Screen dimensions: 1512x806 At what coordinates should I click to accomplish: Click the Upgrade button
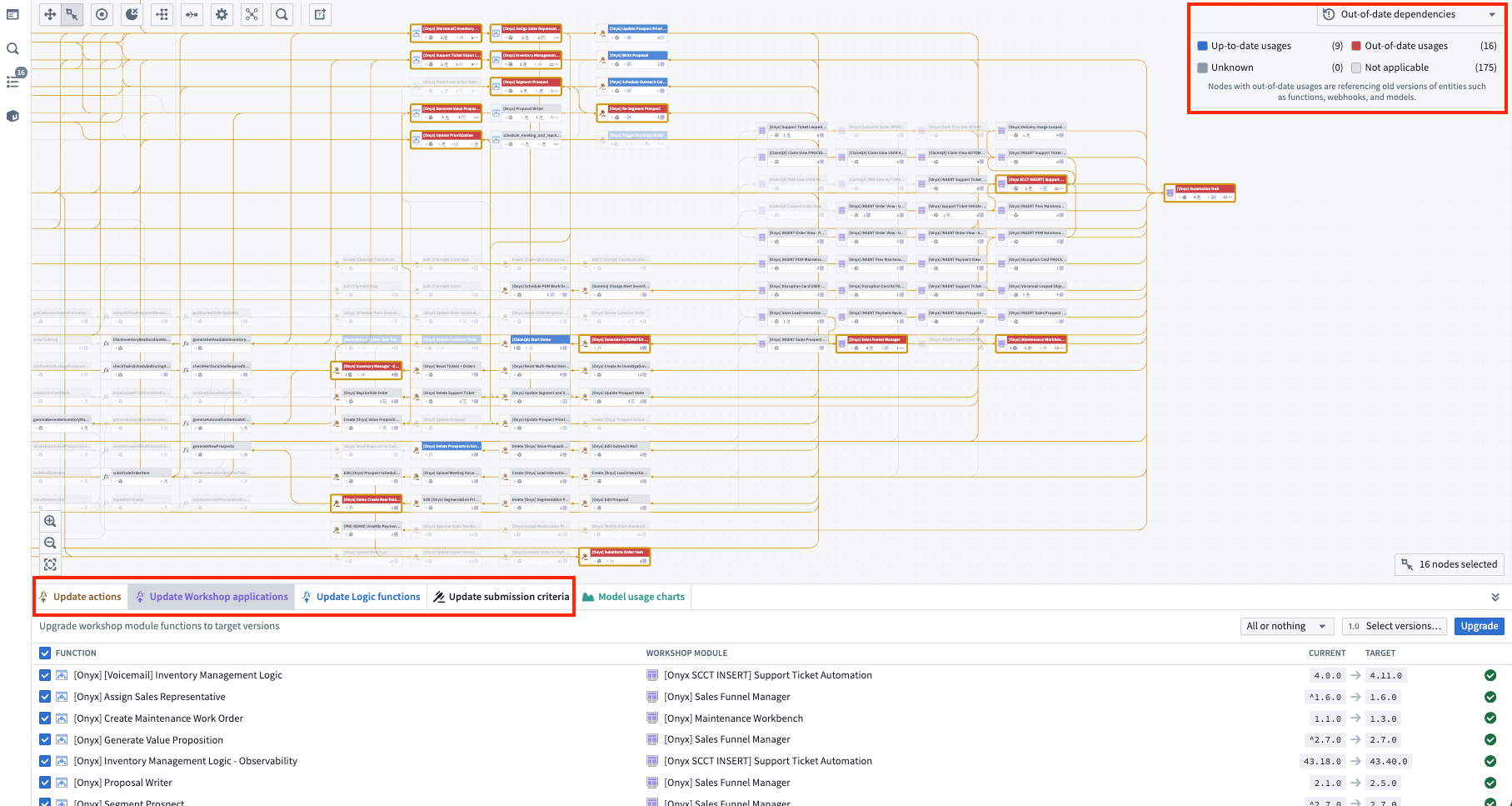[x=1479, y=626]
